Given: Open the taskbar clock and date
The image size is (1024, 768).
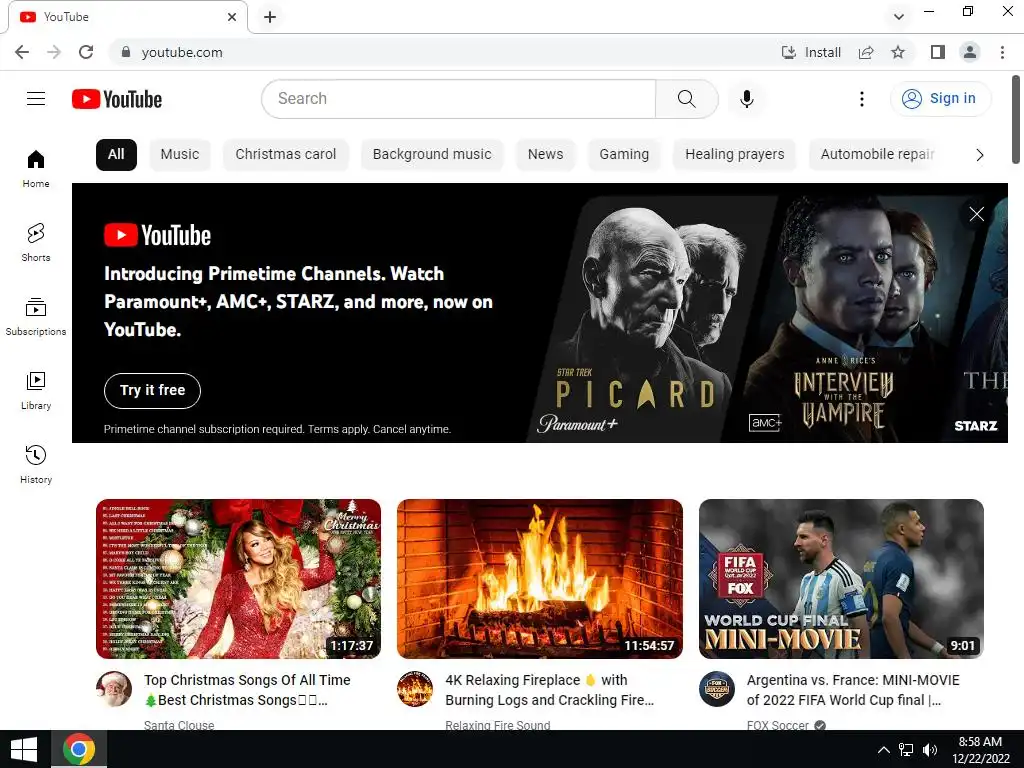Looking at the screenshot, I should 980,750.
